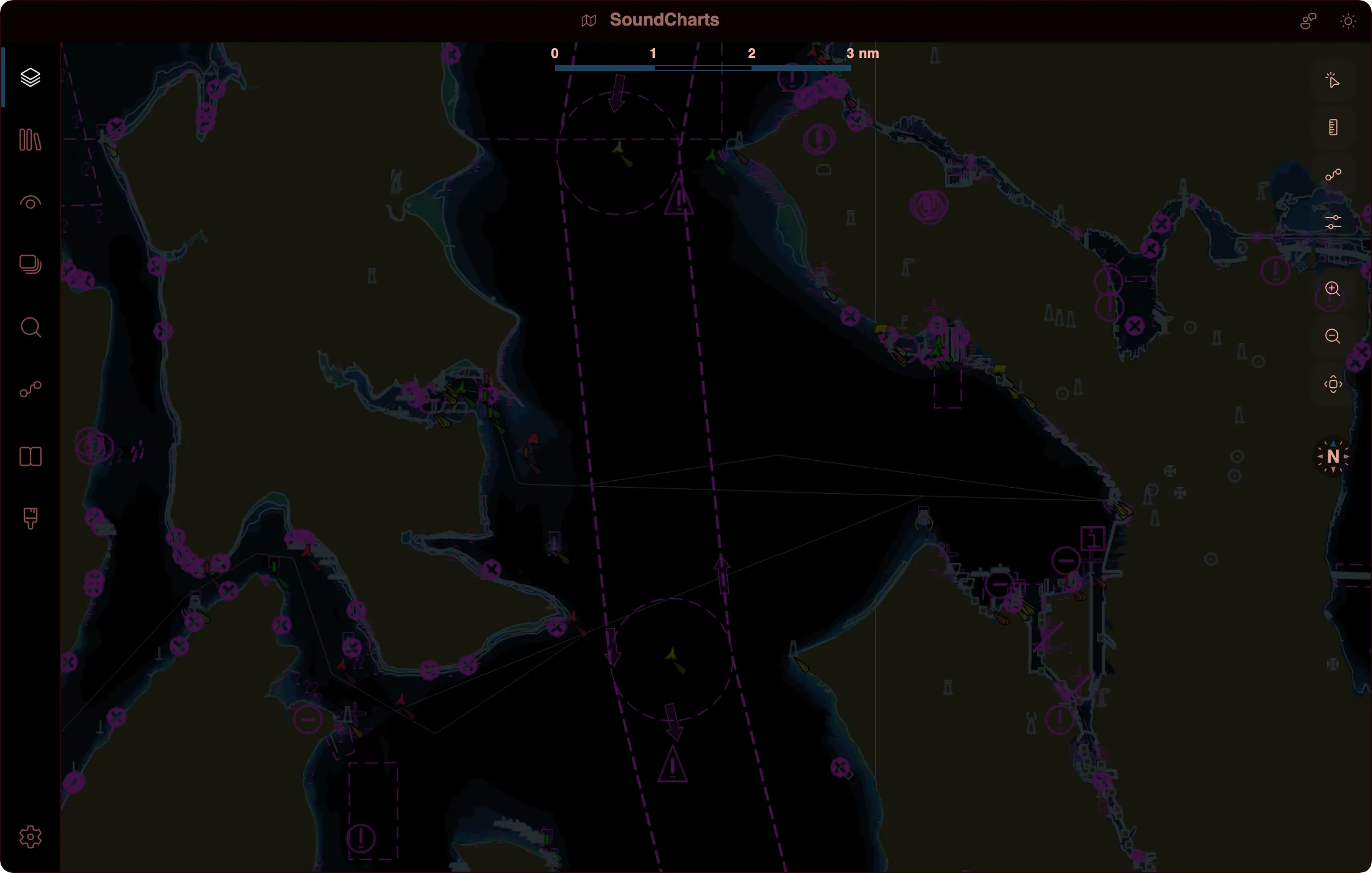Select the ruler measure tool on the right

(x=1333, y=127)
